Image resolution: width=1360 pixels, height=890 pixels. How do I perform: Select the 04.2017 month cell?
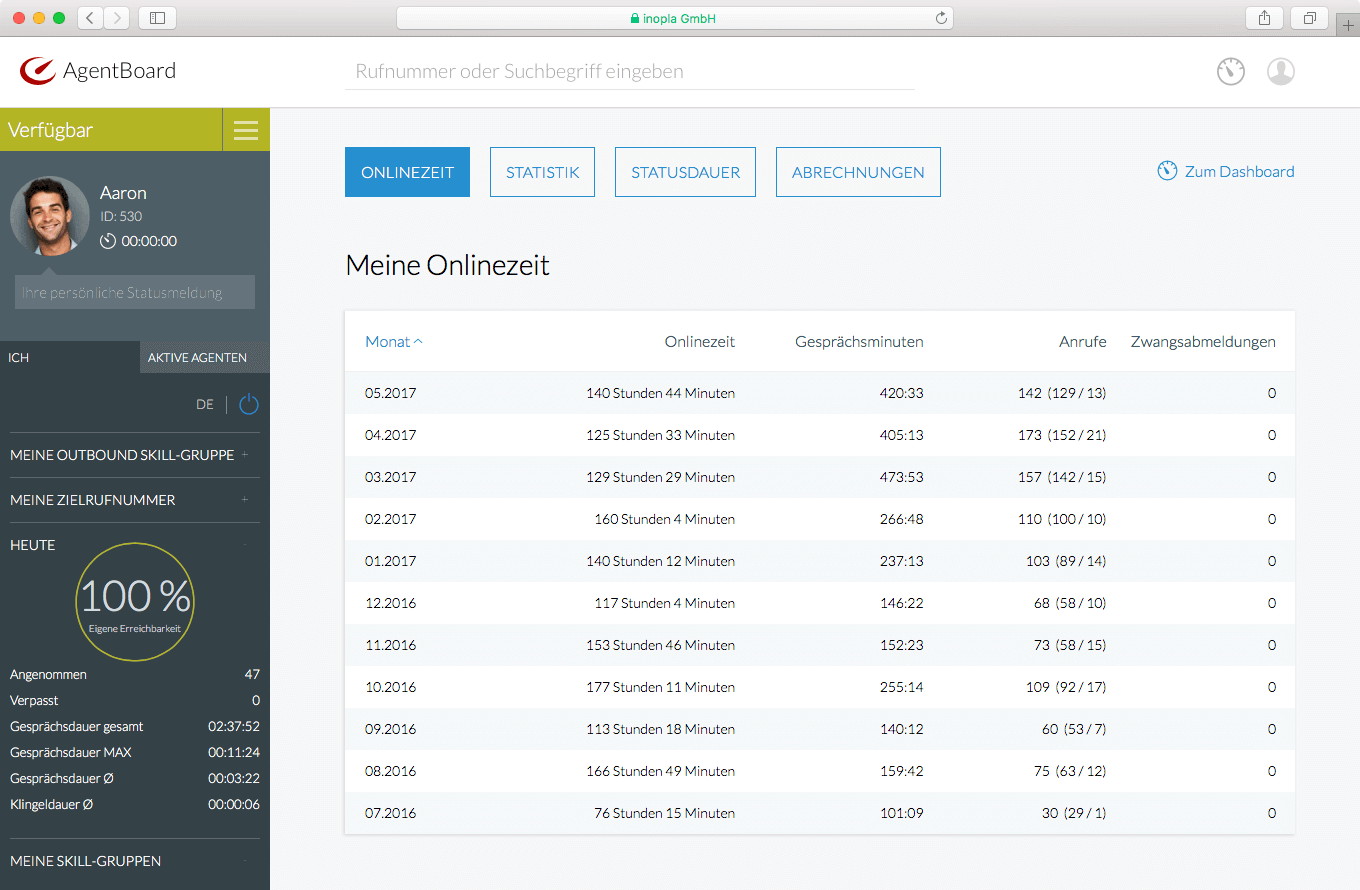[391, 435]
